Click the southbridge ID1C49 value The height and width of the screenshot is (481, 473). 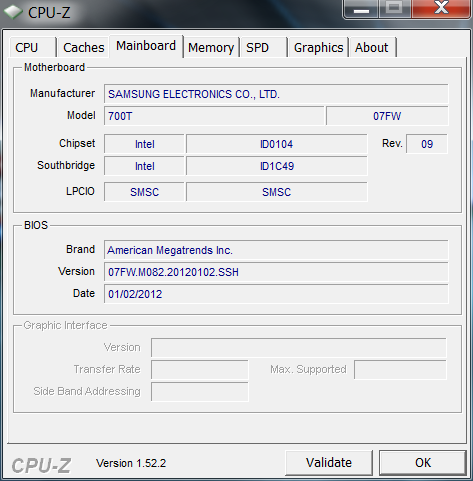[277, 166]
